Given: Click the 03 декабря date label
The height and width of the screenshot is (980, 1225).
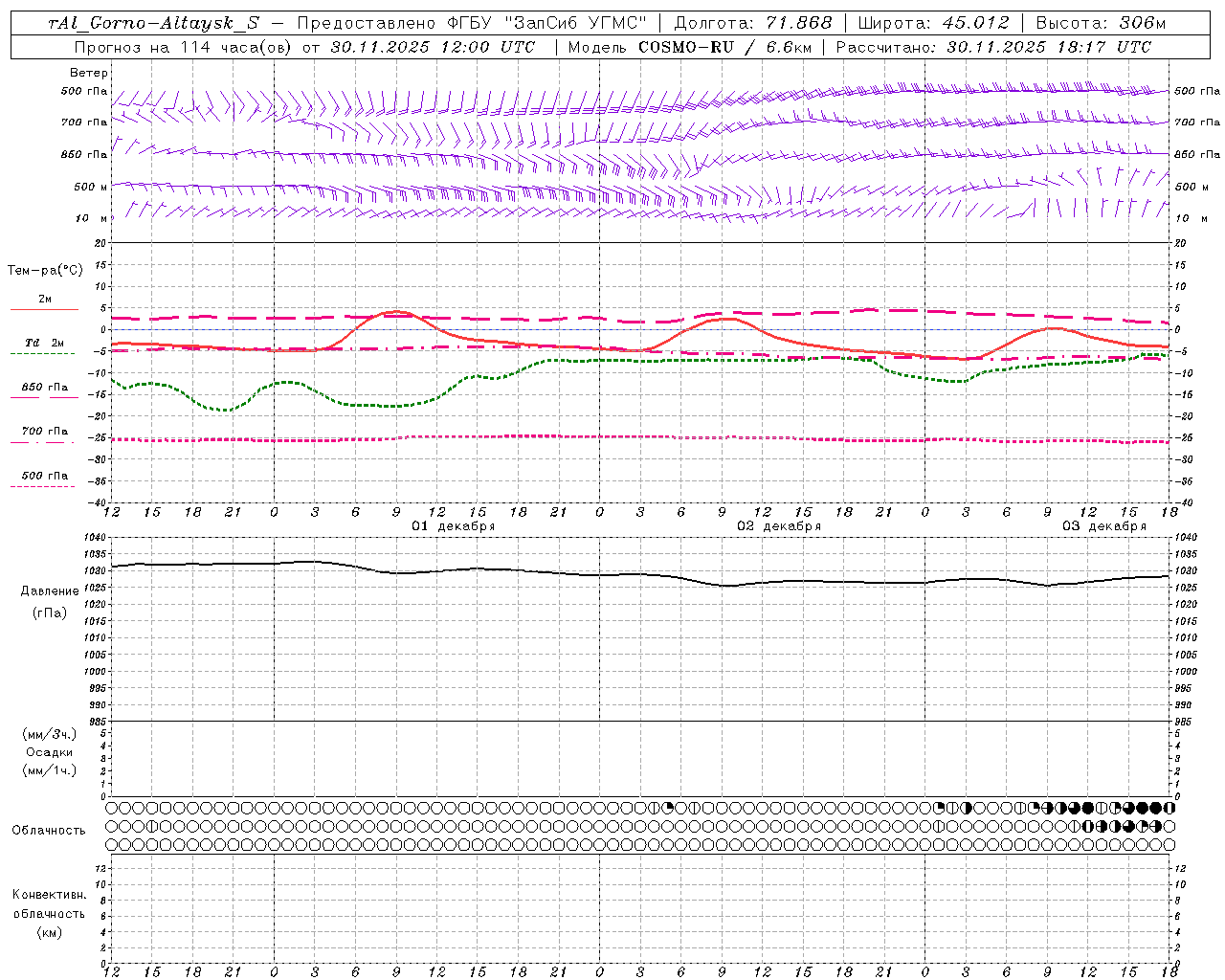Looking at the screenshot, I should point(1104,526).
